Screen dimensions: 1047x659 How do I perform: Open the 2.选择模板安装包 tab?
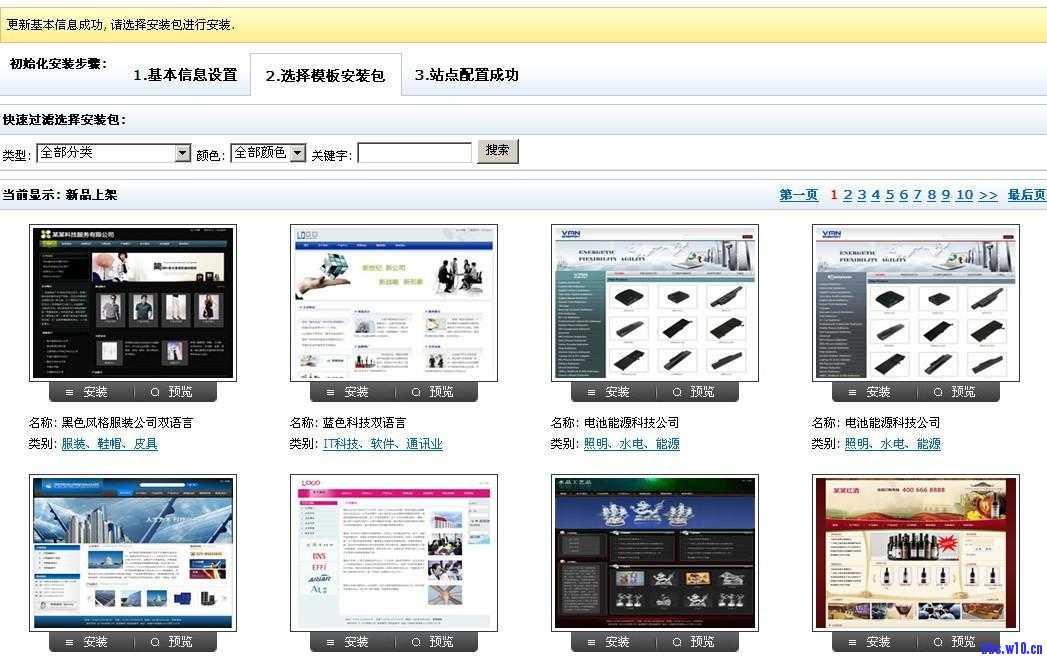325,76
